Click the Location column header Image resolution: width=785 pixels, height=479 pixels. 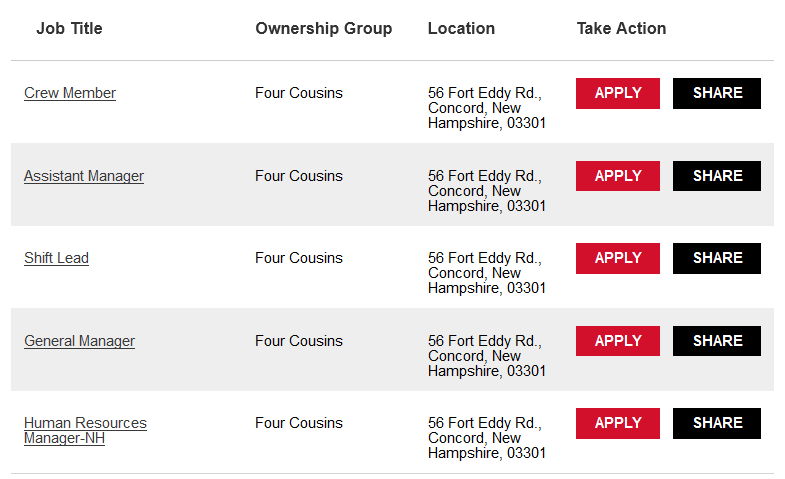tap(461, 28)
